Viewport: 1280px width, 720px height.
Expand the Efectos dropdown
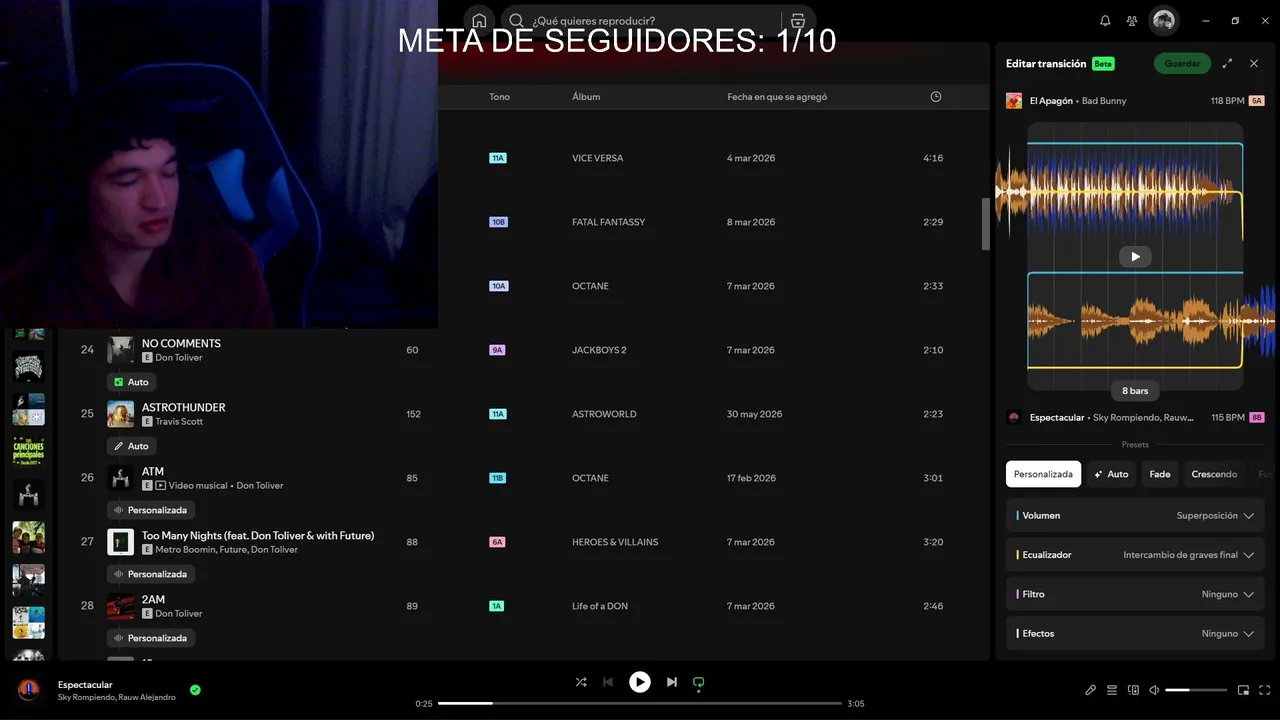coord(1135,633)
